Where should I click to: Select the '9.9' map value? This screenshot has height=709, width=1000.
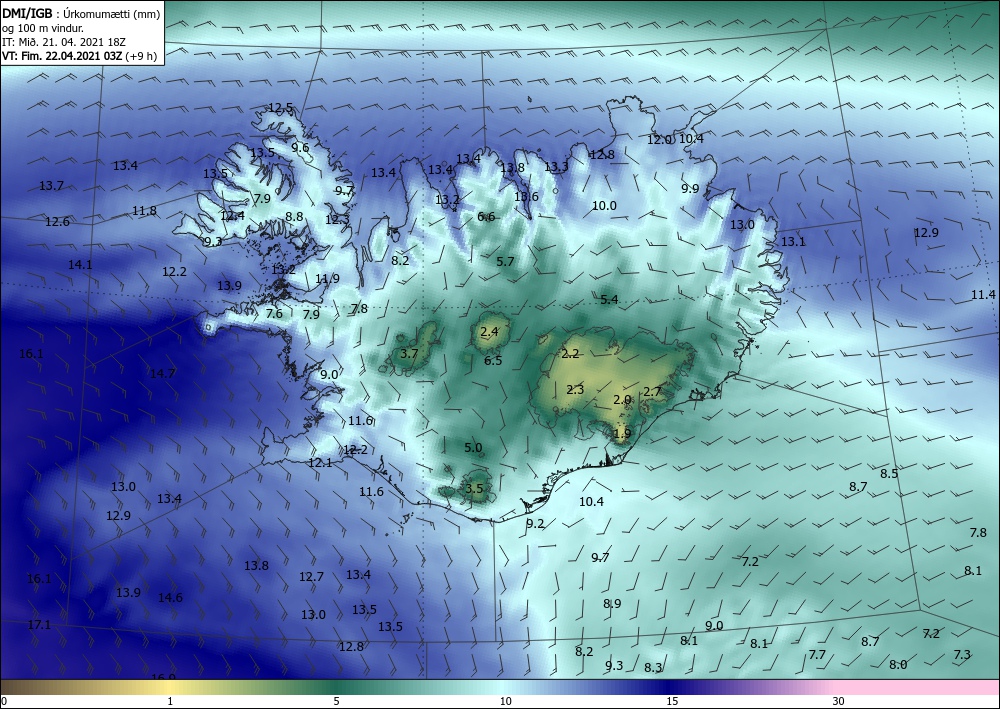pyautogui.click(x=690, y=189)
